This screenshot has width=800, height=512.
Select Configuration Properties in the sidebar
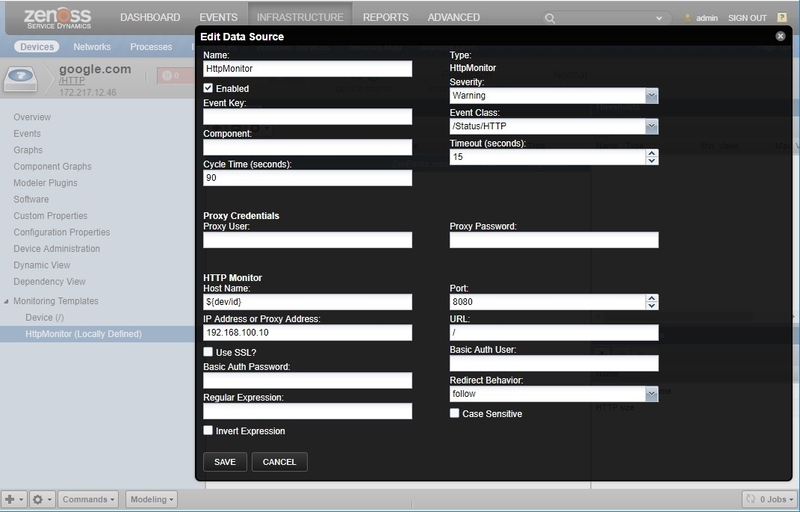pos(62,233)
